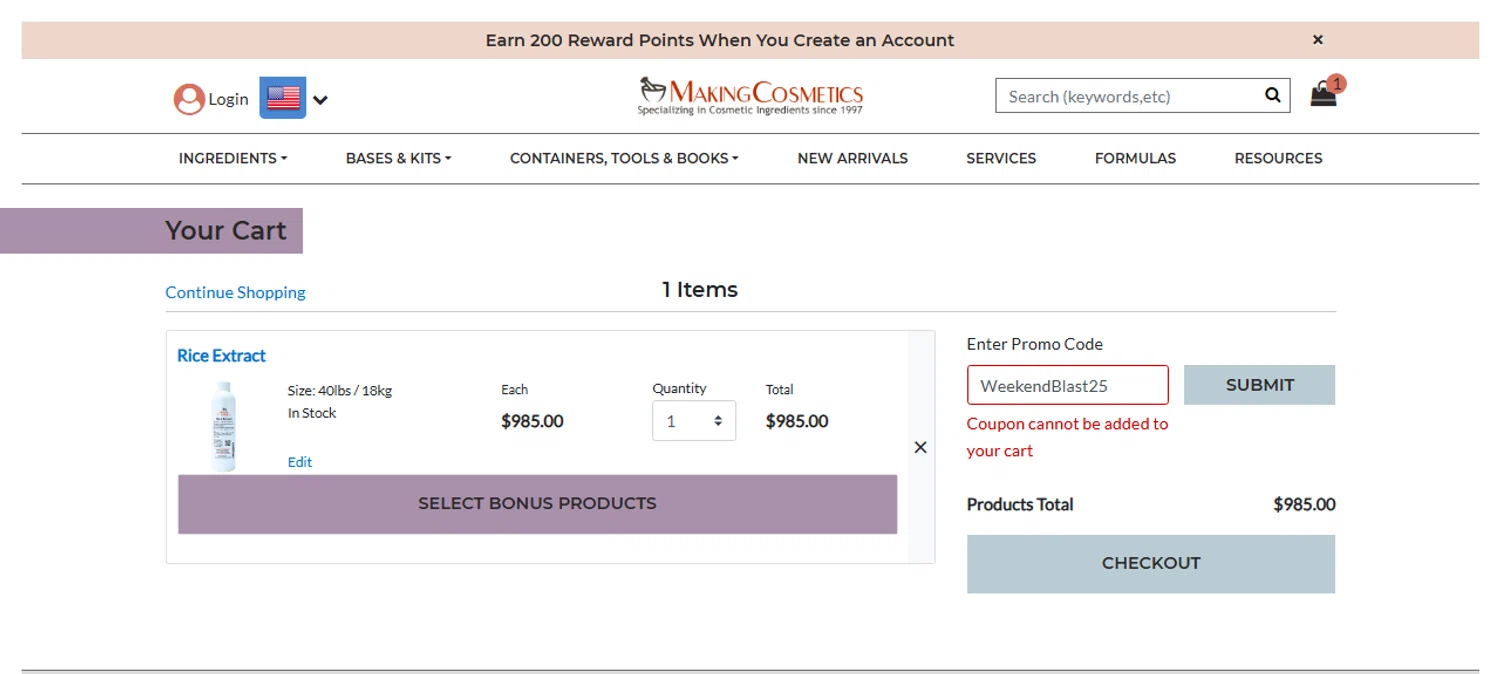Click the 'In Stock' status text
This screenshot has height=674, width=1500.
coord(312,413)
